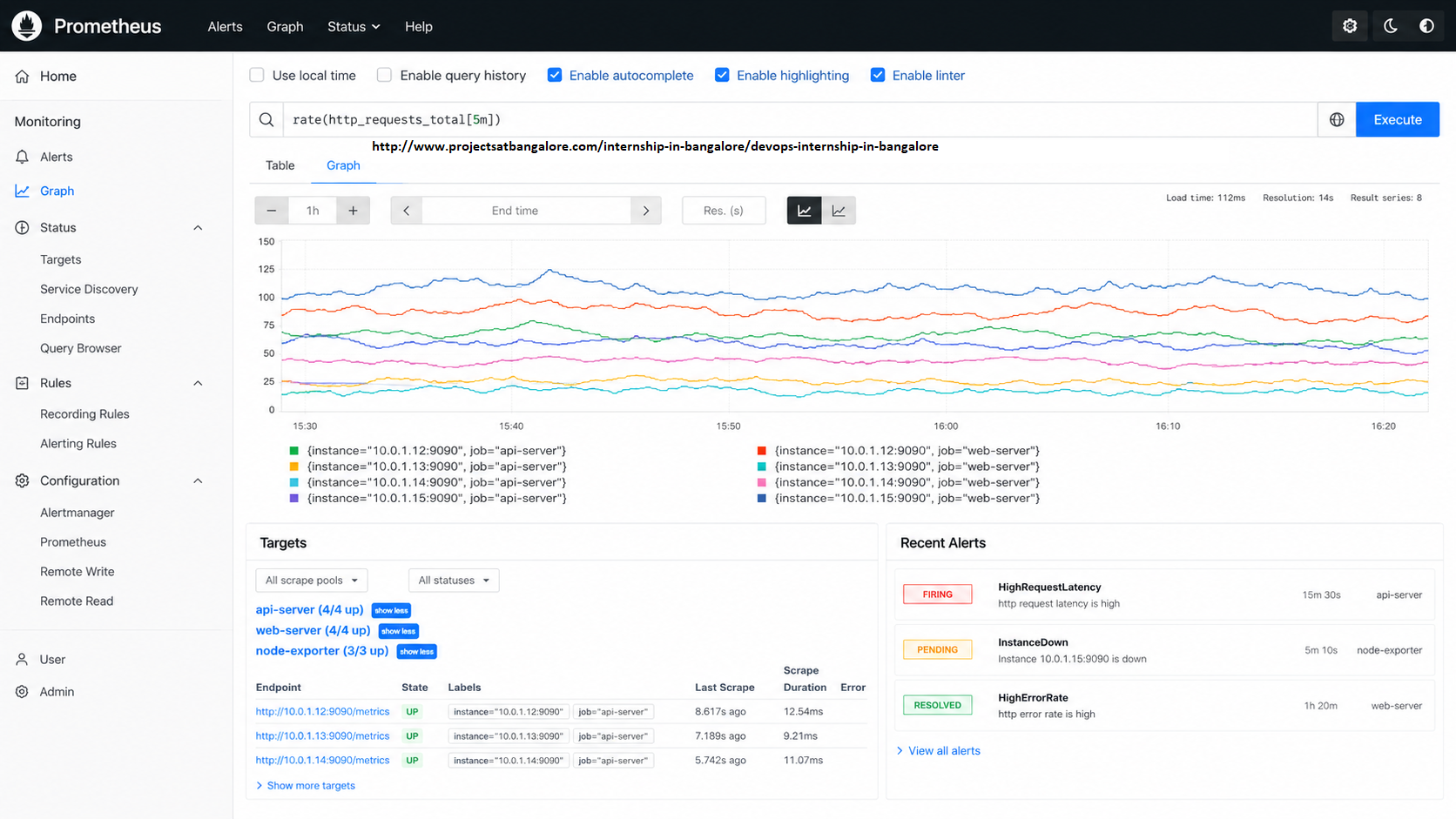The image size is (1456, 819).
Task: Switch to the Table tab
Action: pyautogui.click(x=280, y=165)
